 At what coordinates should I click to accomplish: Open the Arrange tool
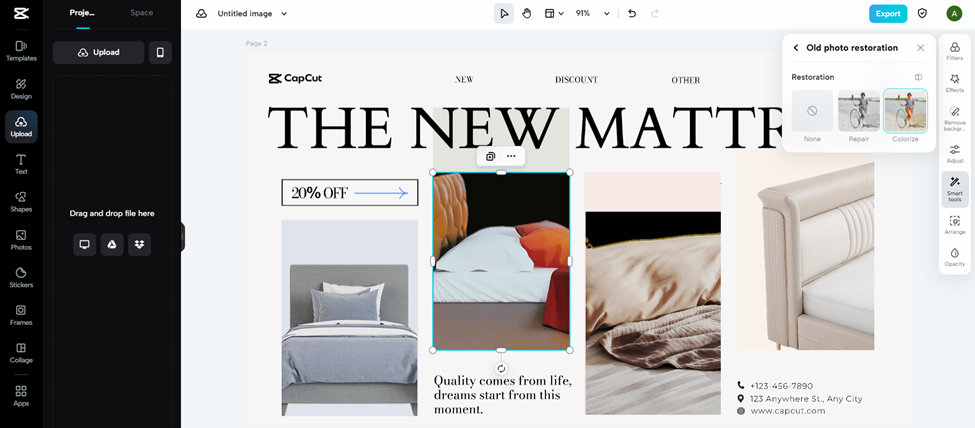(954, 225)
